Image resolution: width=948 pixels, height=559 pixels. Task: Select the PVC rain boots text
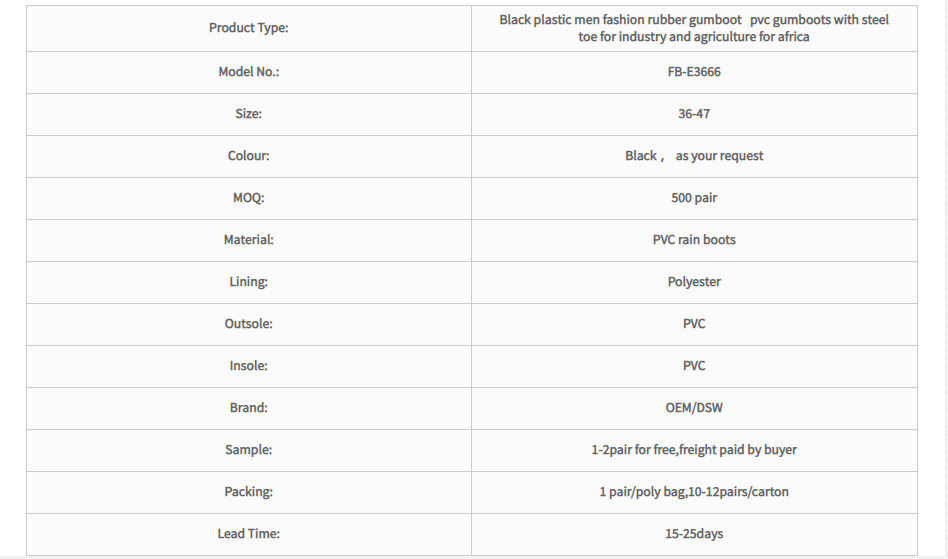pos(694,240)
